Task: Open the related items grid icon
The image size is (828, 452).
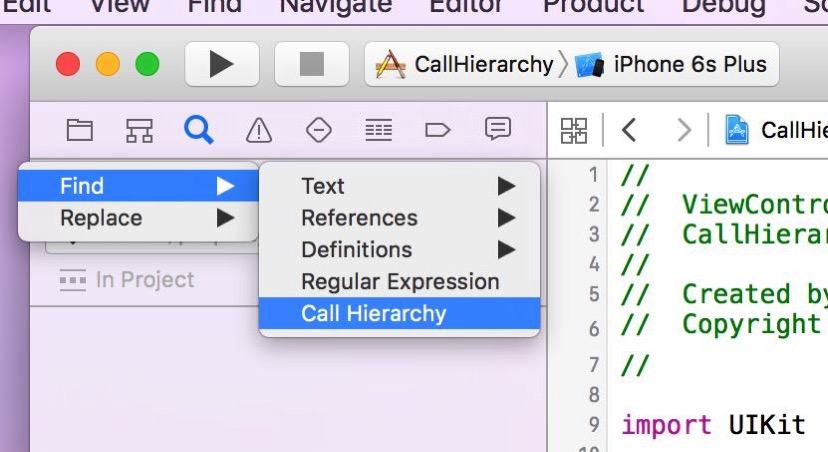Action: tap(574, 130)
